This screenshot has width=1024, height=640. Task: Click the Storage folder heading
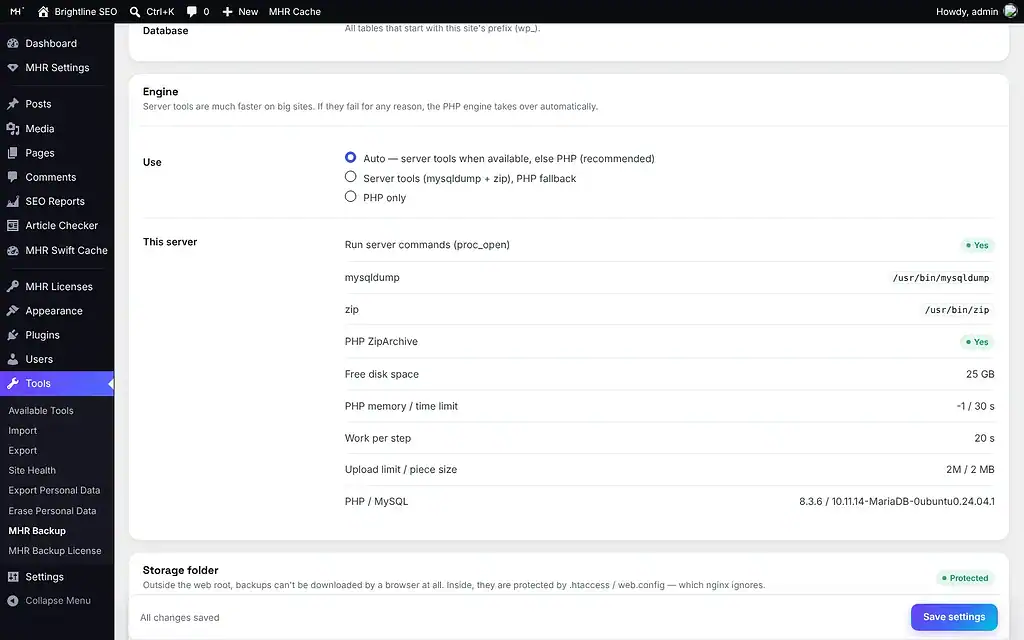(180, 570)
